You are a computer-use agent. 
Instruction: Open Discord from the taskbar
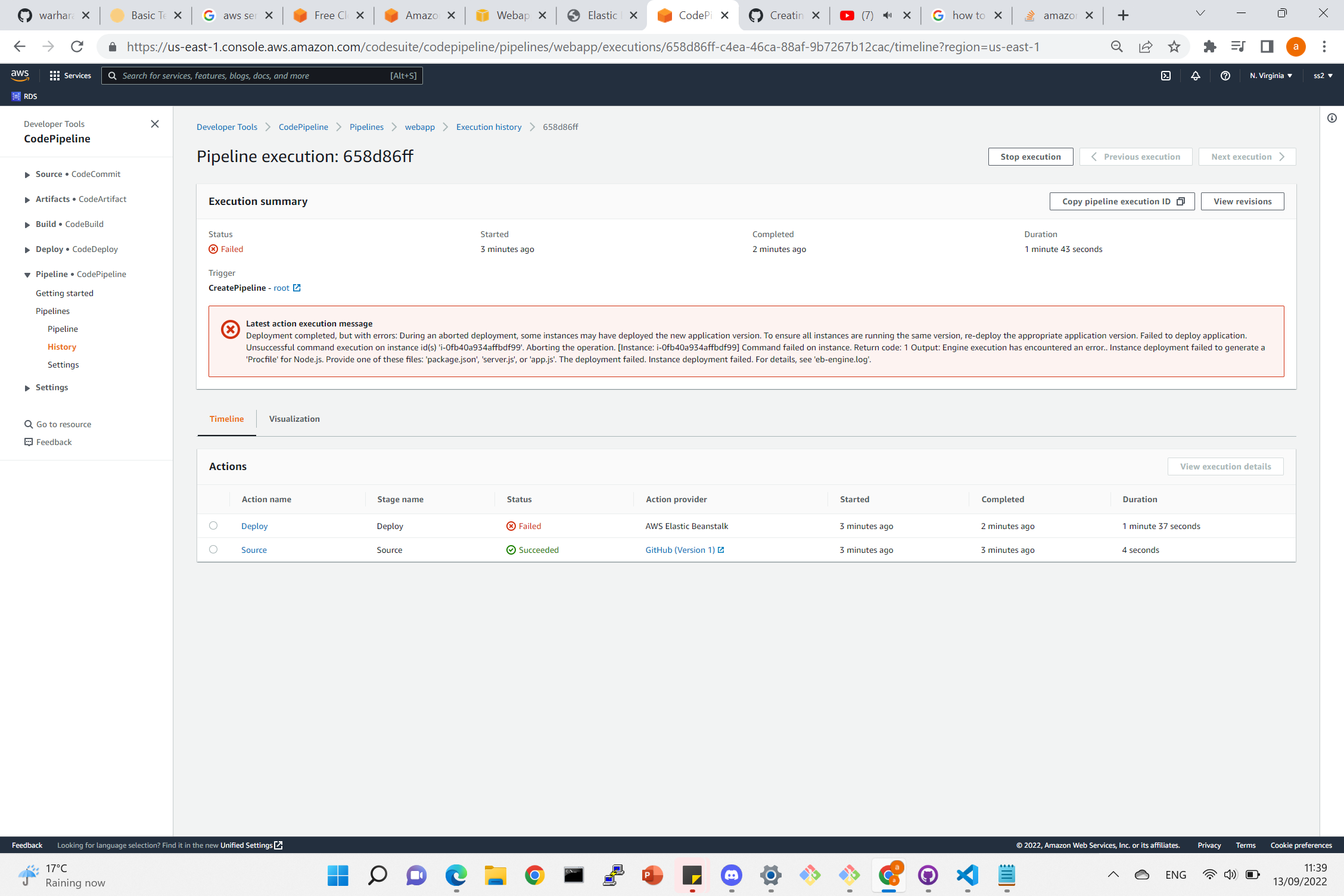pos(731,876)
